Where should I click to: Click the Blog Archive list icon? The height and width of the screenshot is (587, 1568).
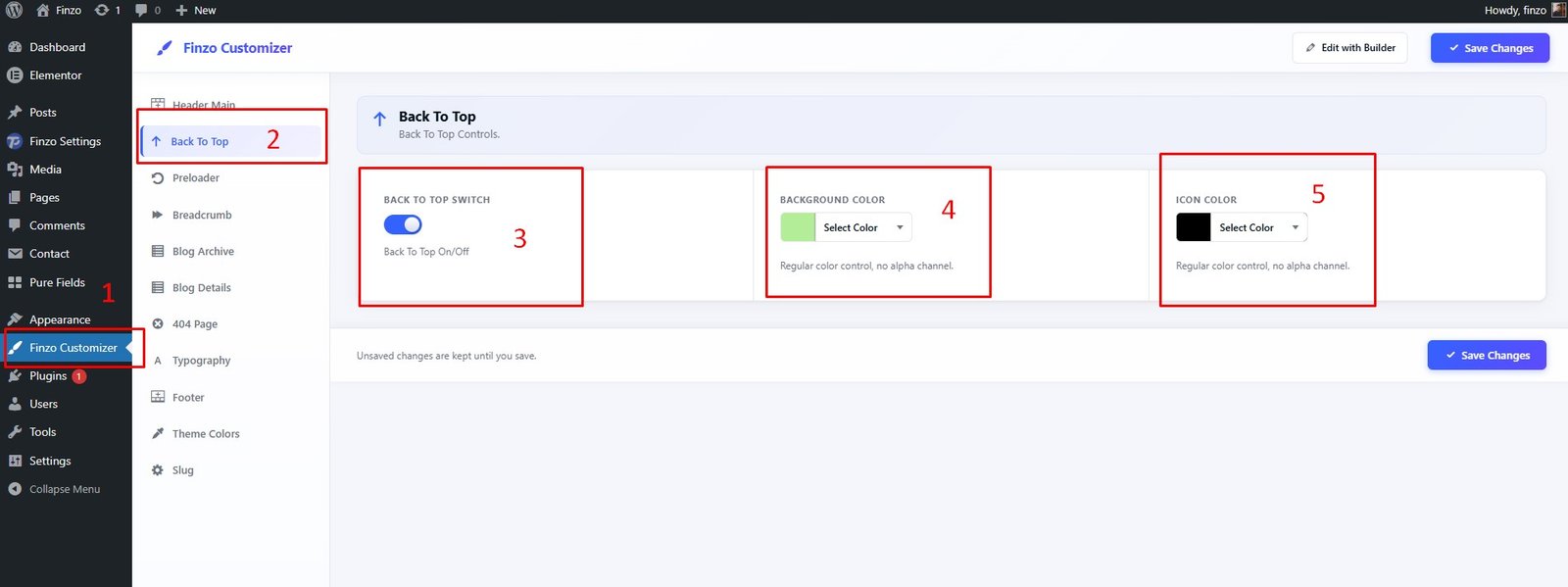(x=158, y=251)
